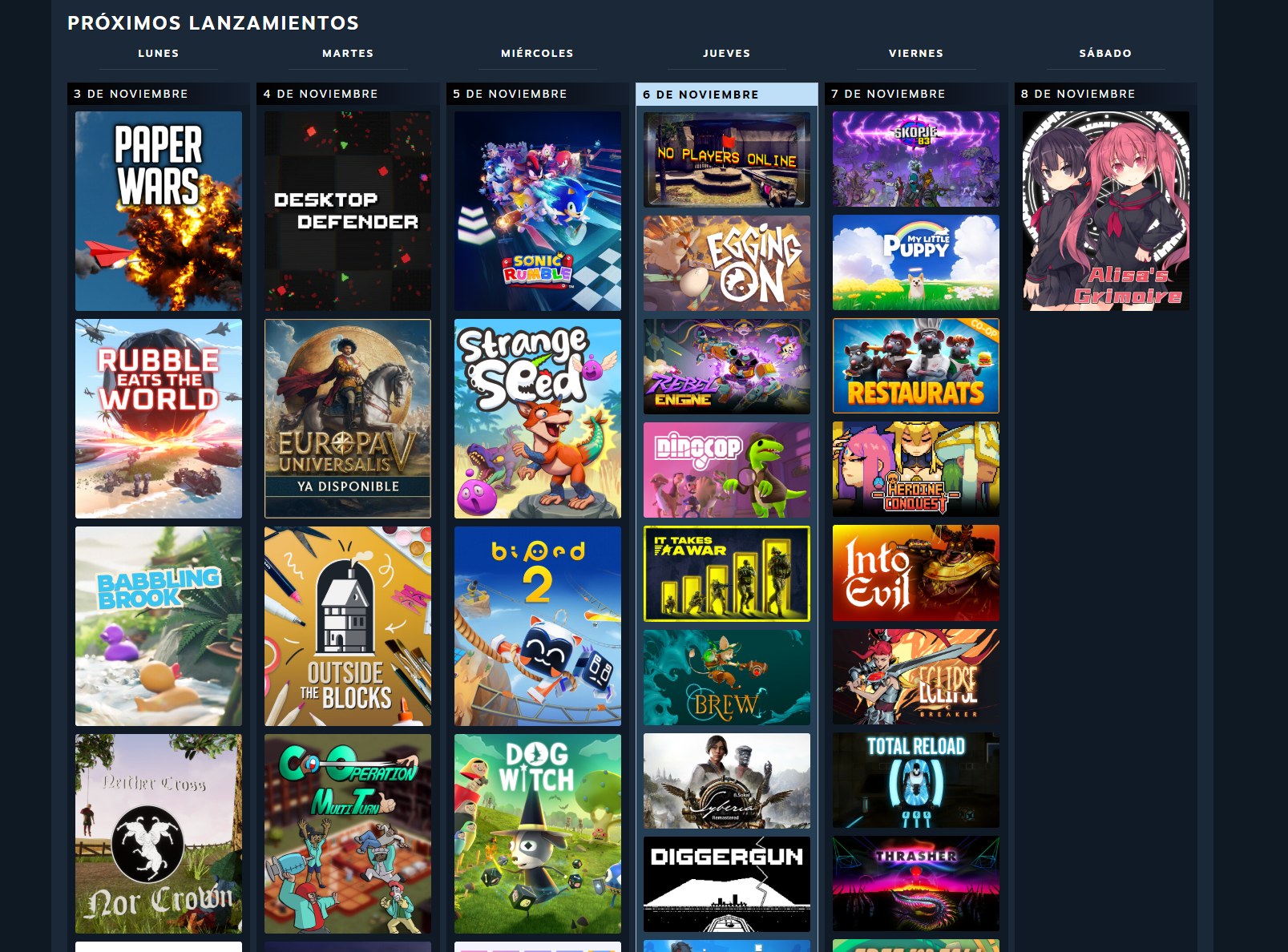Open the Eclipse Breaker game capsule
Viewport: 1288px width, 952px height.
(916, 676)
